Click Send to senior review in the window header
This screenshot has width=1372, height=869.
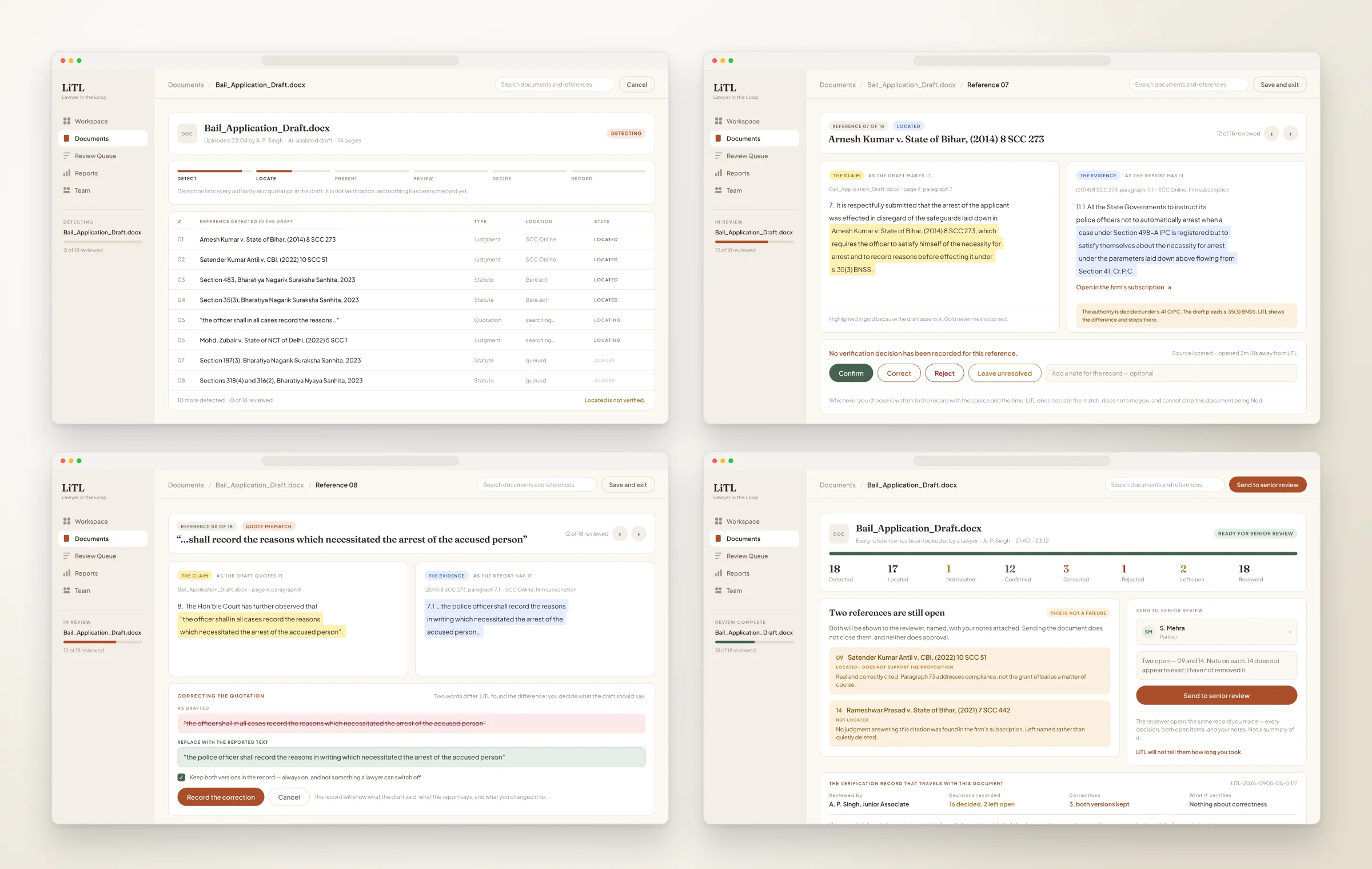click(x=1267, y=485)
